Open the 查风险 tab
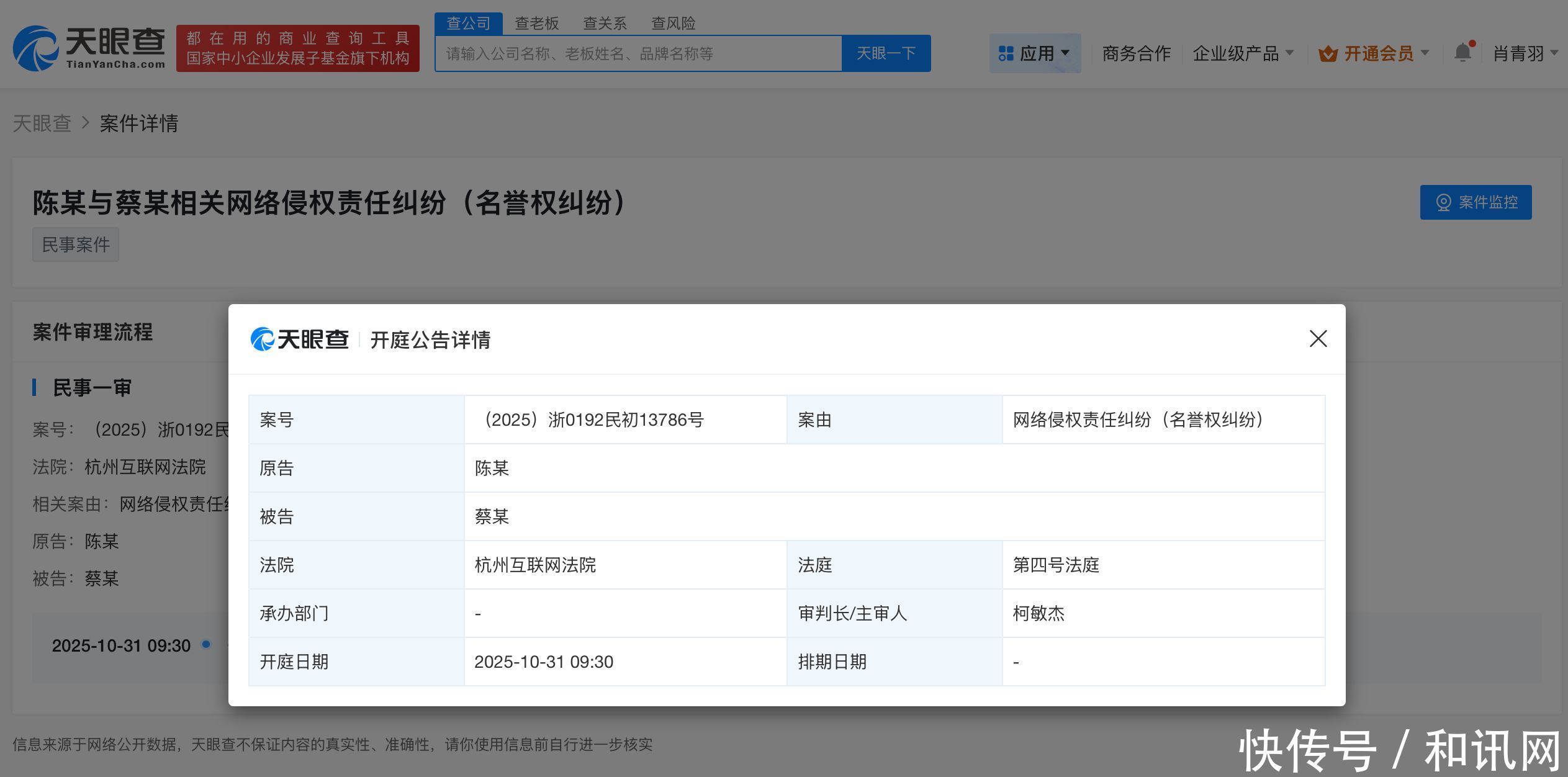Screen dimensions: 1568x777 [x=673, y=24]
